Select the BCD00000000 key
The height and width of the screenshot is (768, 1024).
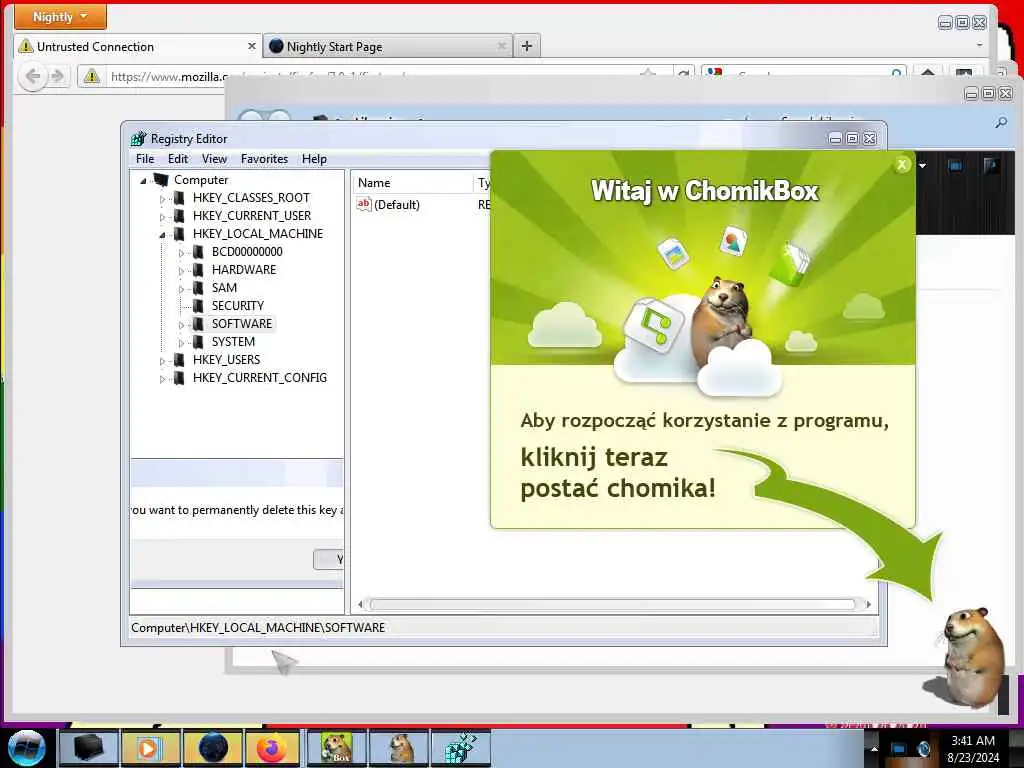pyautogui.click(x=247, y=251)
